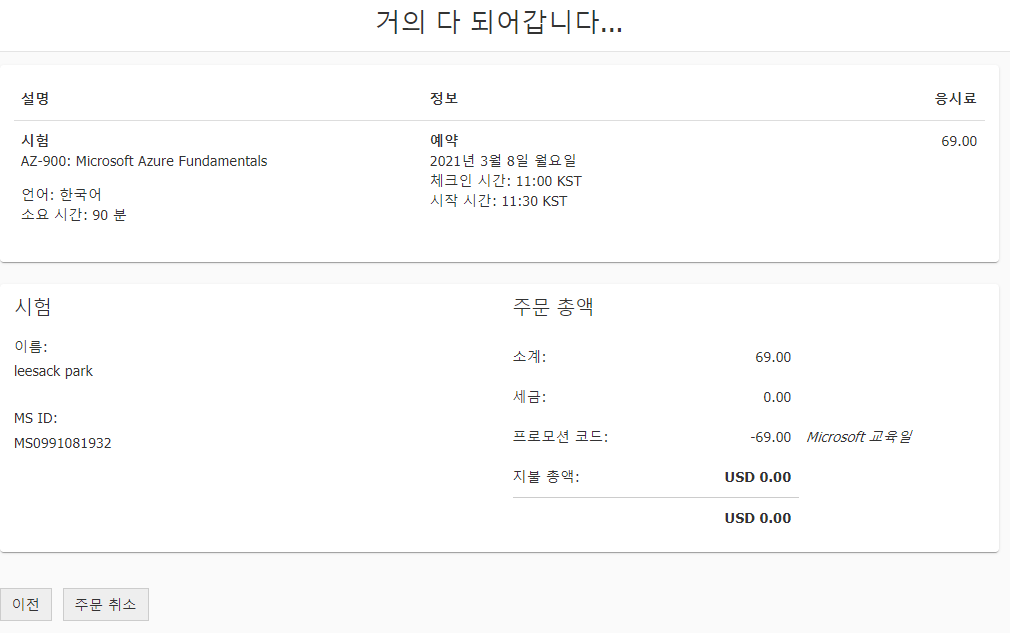Click the 소계: label
The width and height of the screenshot is (1010, 633).
click(529, 357)
